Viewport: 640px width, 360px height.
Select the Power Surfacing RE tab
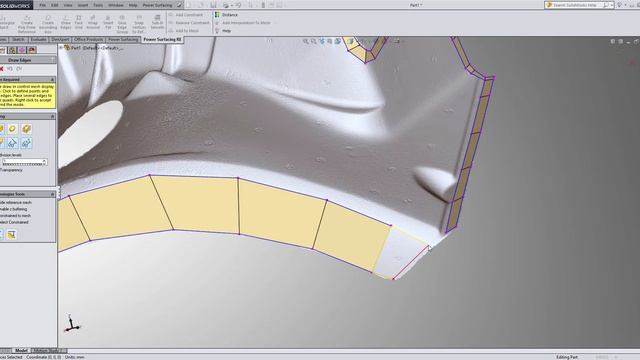(162, 40)
